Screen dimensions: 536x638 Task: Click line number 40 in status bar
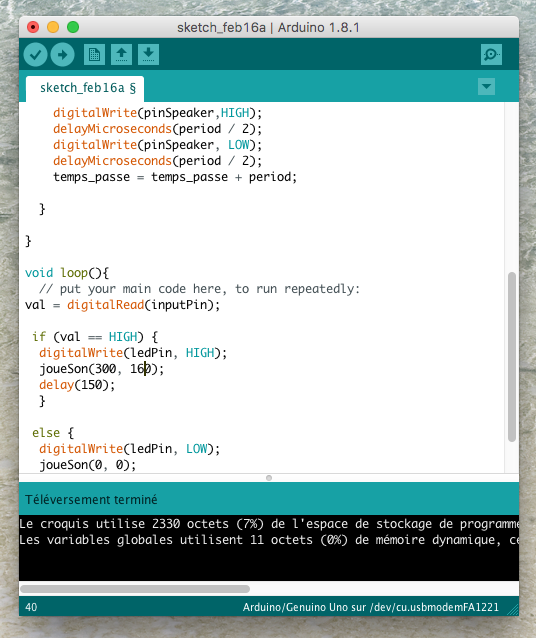(31, 607)
